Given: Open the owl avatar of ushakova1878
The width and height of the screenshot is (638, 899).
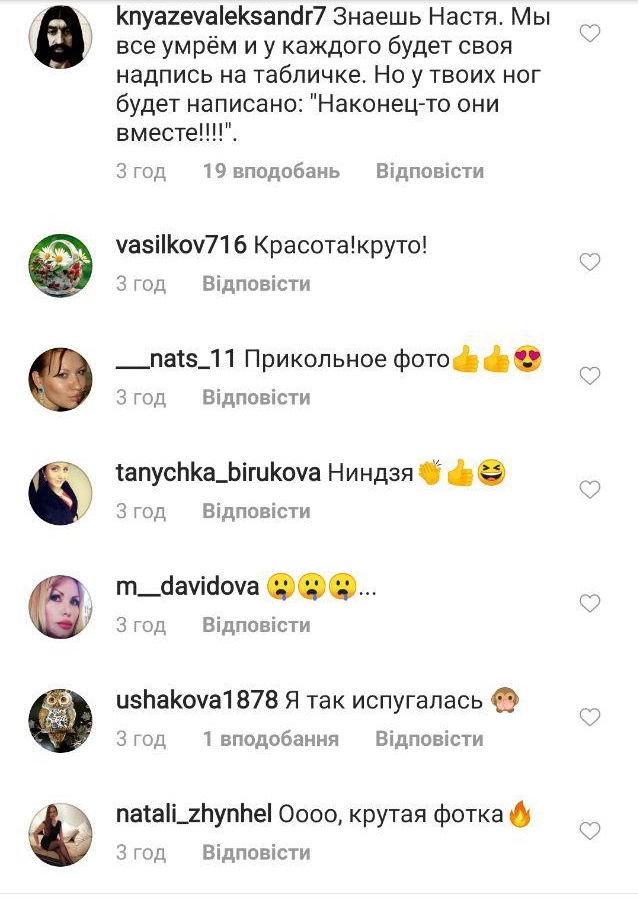Looking at the screenshot, I should 60,721.
